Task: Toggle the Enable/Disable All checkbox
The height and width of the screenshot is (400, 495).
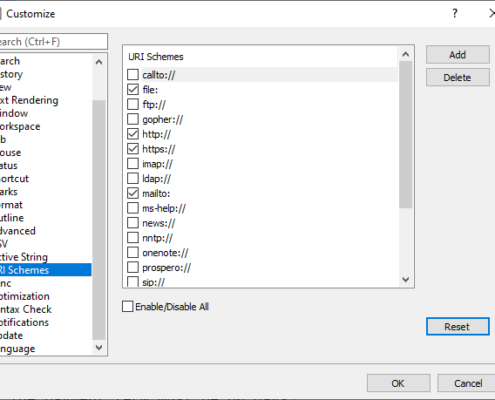Action: click(128, 306)
